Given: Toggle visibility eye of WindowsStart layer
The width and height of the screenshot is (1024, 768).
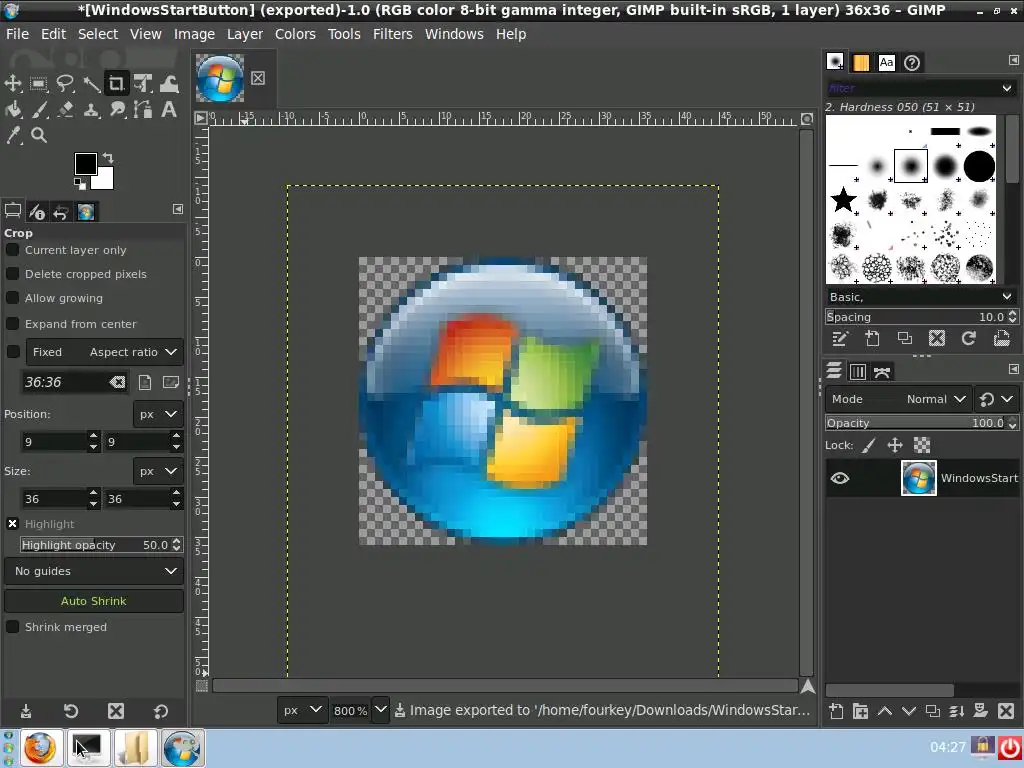Looking at the screenshot, I should (840, 478).
